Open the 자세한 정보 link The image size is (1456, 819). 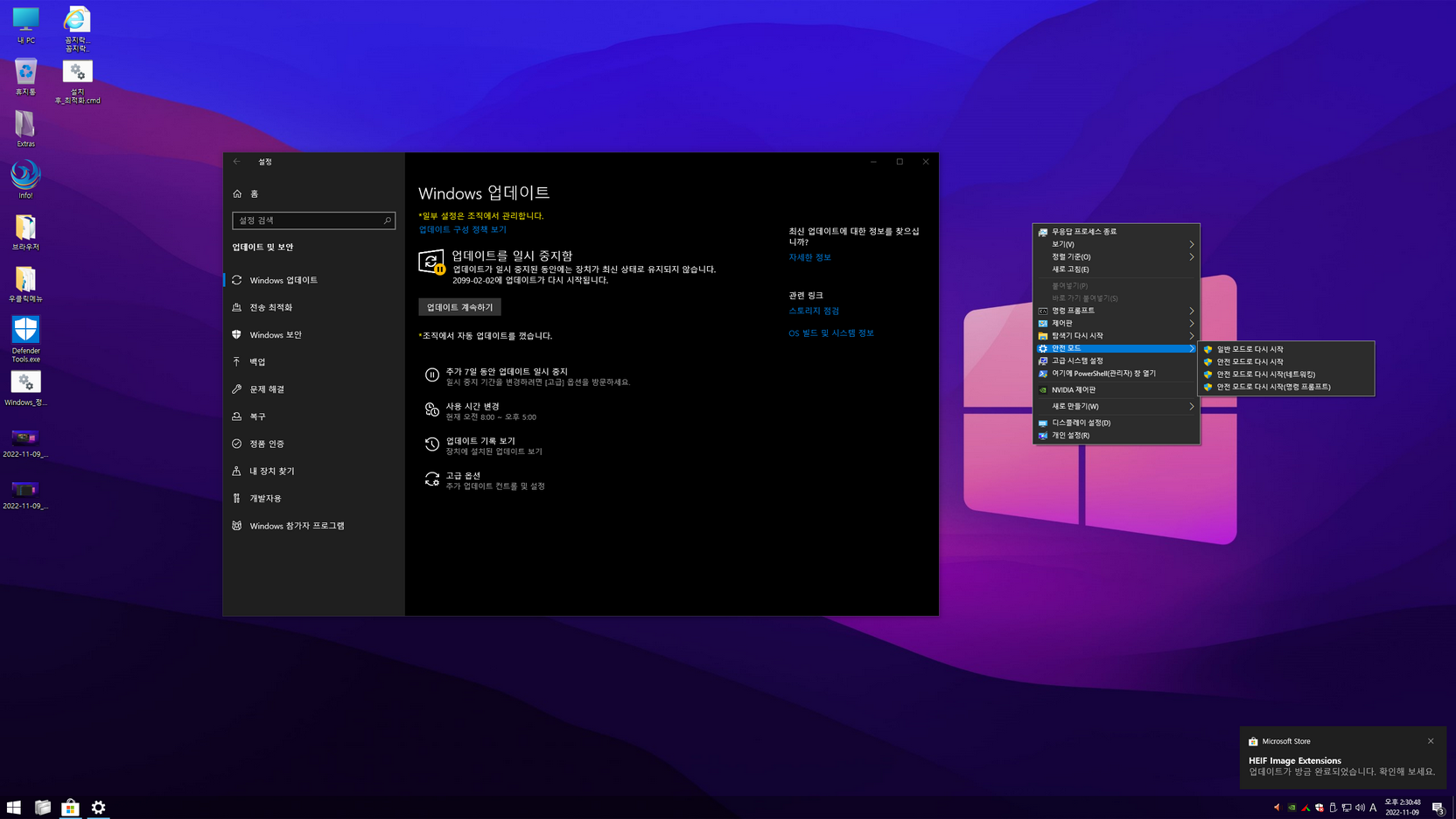(x=809, y=257)
